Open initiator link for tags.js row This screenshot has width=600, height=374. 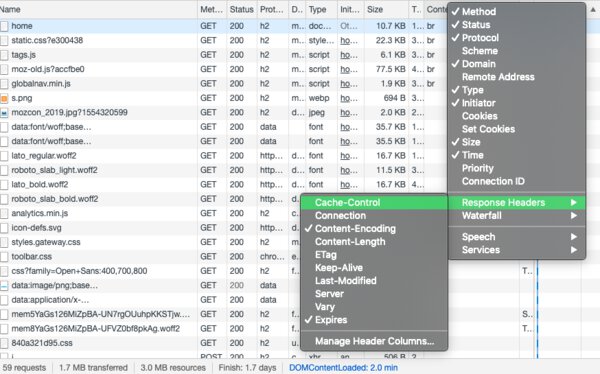point(349,55)
